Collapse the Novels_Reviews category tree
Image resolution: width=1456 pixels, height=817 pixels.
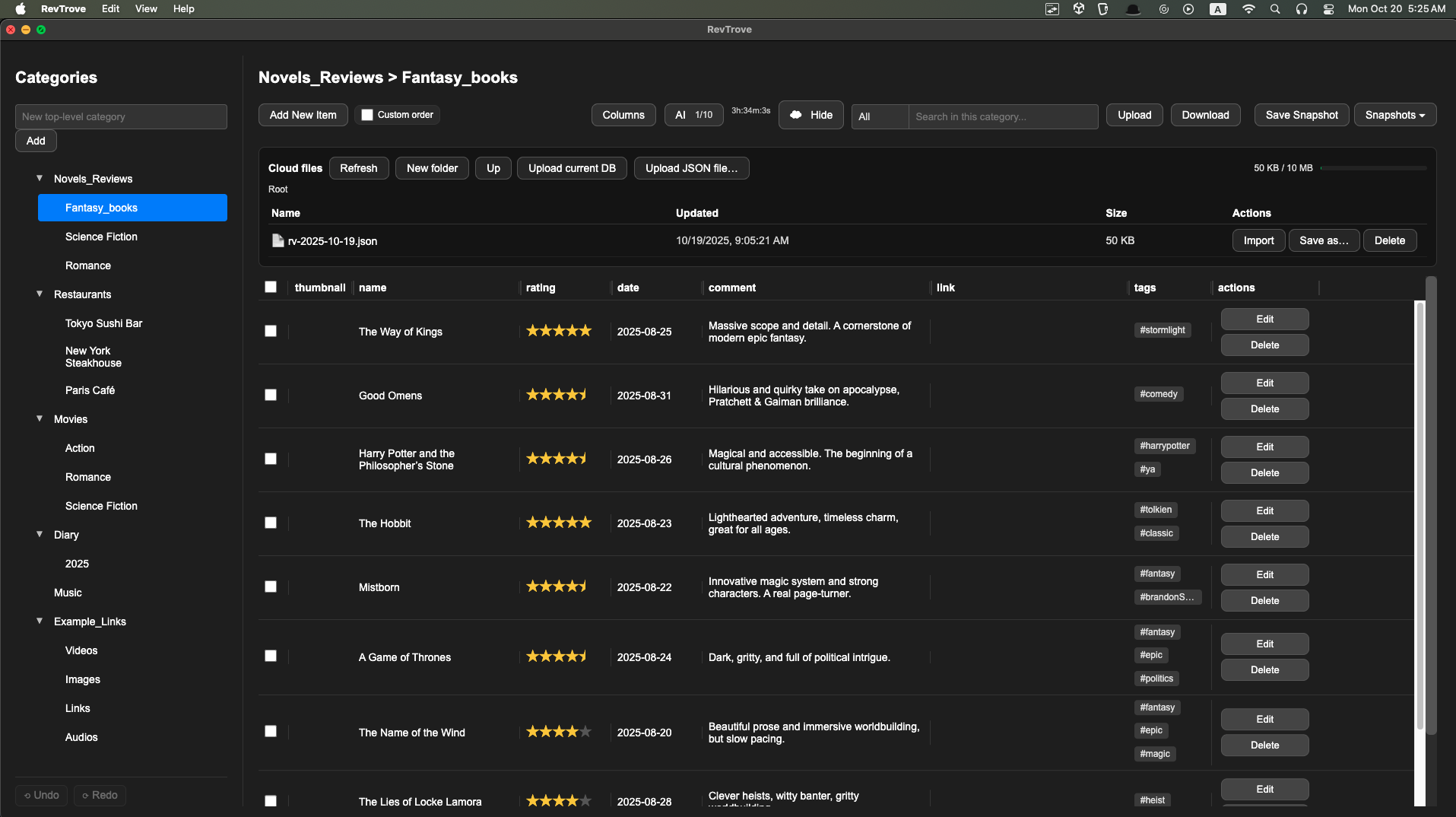click(x=40, y=178)
